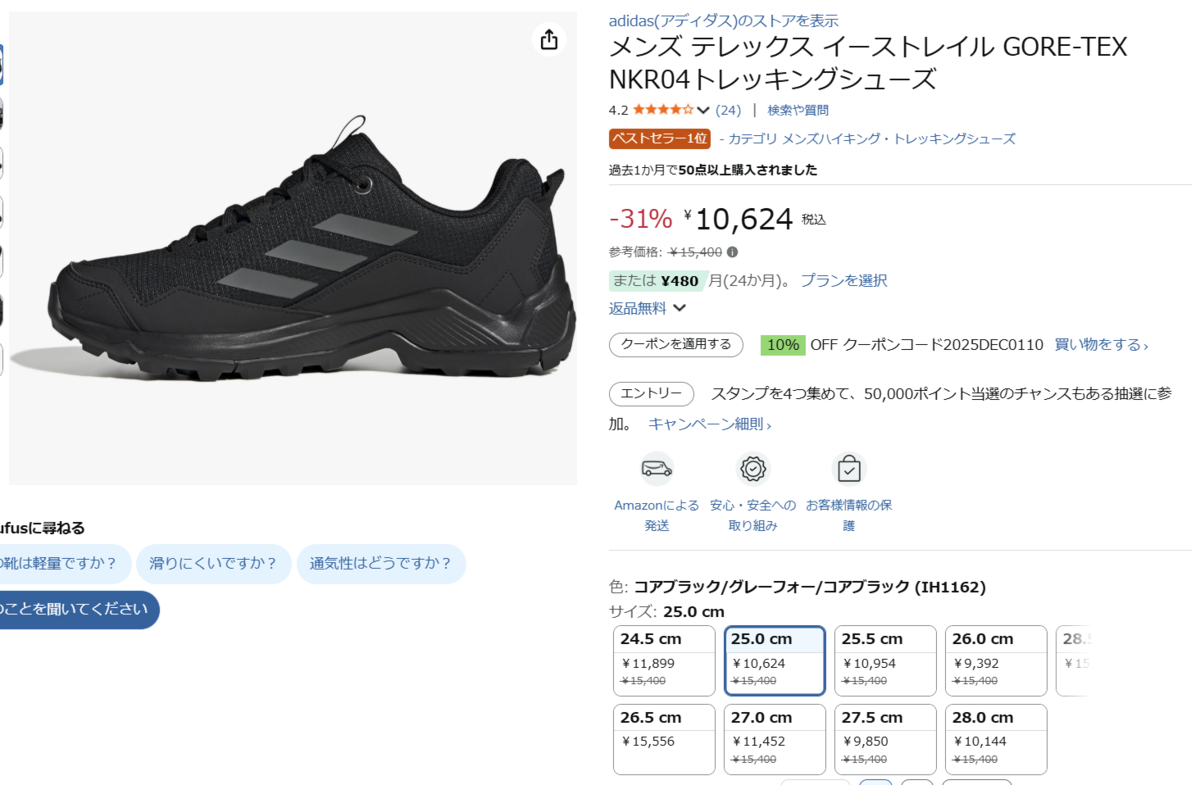1200x785 pixels.
Task: Ask Rufus 滑りにくいですか？ suggestion chip
Action: [213, 564]
